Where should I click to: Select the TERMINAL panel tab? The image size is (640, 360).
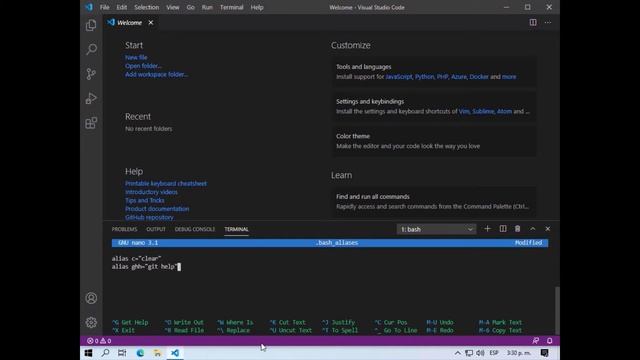pos(236,229)
